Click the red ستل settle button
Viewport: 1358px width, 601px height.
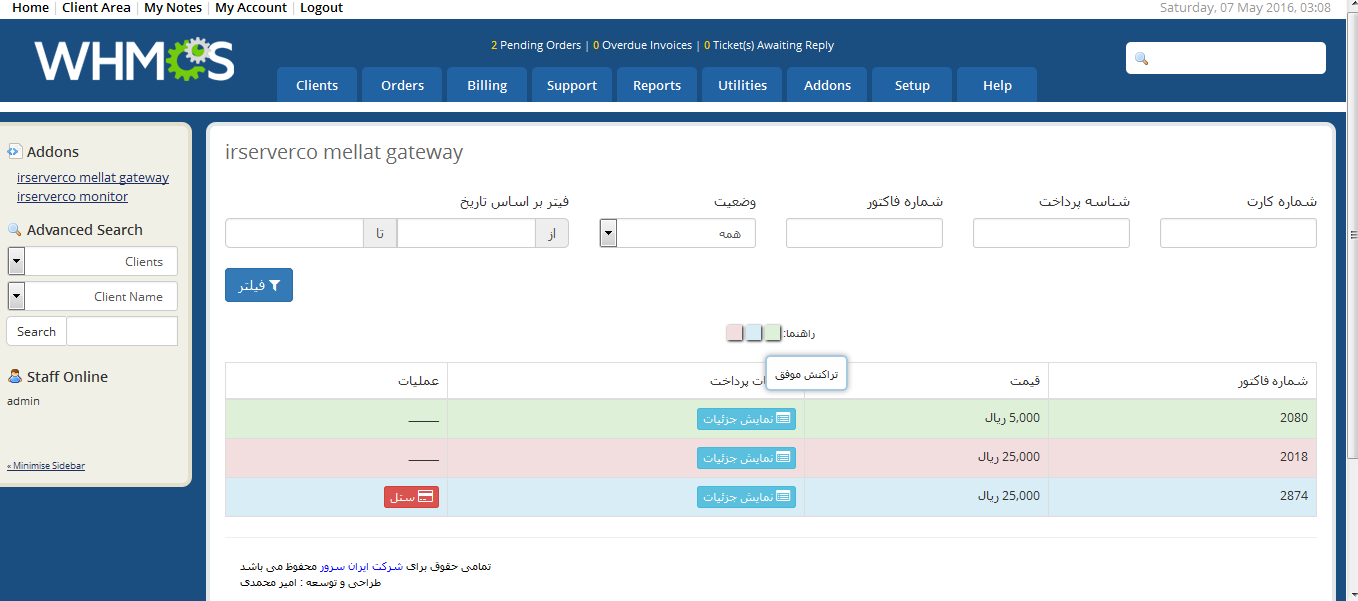click(x=411, y=496)
